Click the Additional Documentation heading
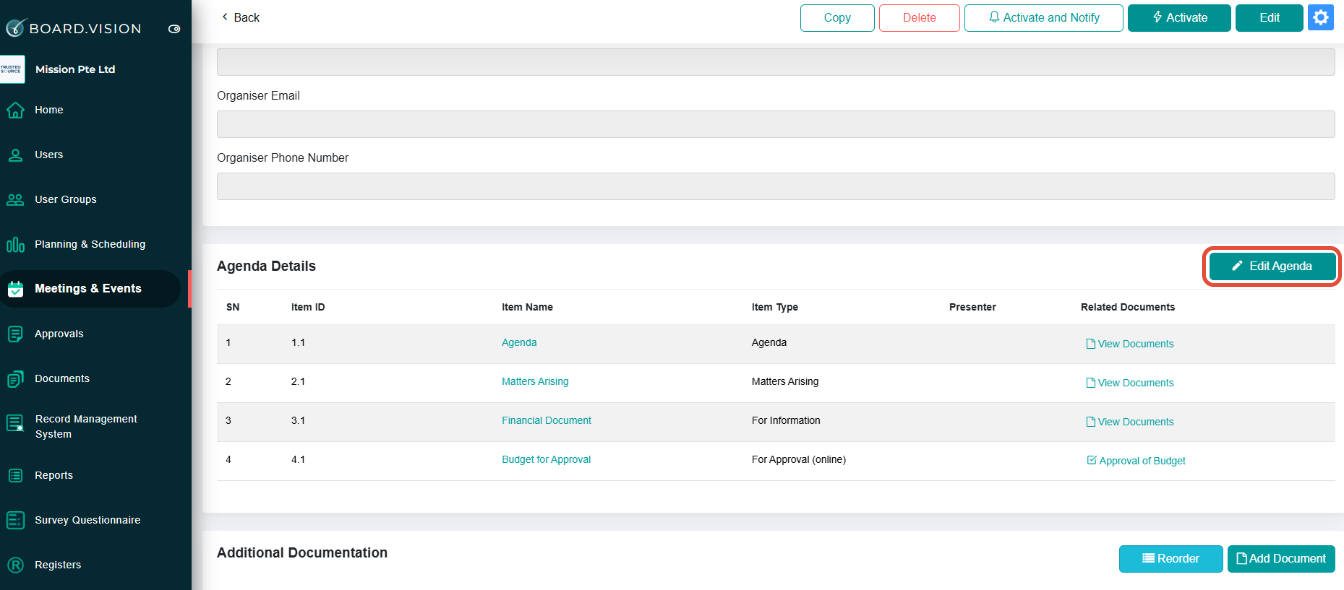 (x=302, y=552)
